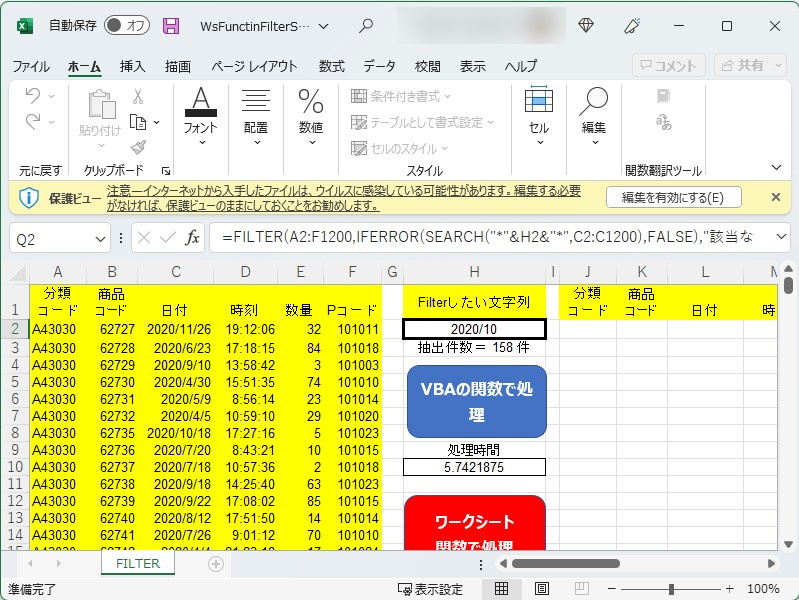Click the red ワークシート関数で処理 button
The width and height of the screenshot is (799, 600).
point(475,523)
